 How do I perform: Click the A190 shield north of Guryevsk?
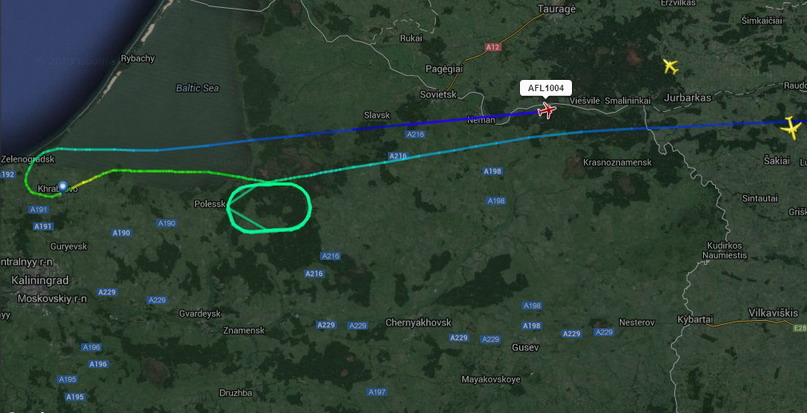121,233
